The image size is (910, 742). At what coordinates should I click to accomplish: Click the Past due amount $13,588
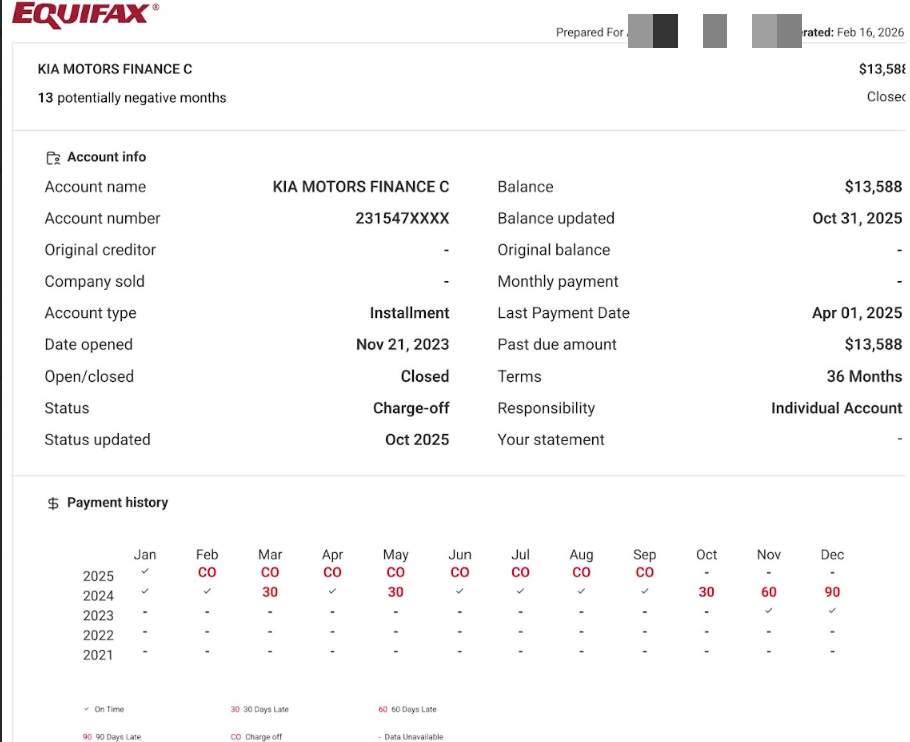click(x=873, y=345)
